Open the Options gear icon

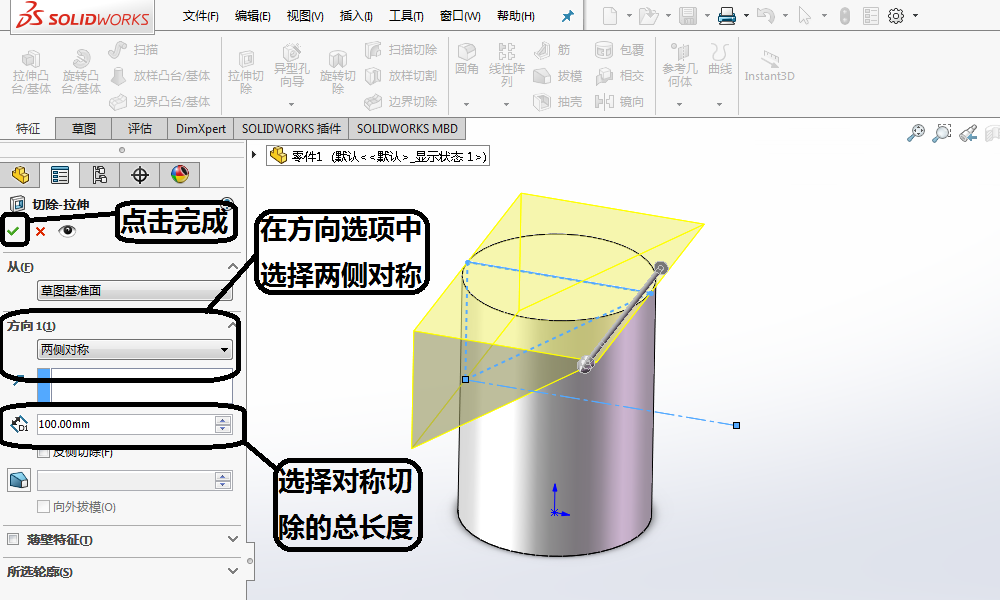896,16
